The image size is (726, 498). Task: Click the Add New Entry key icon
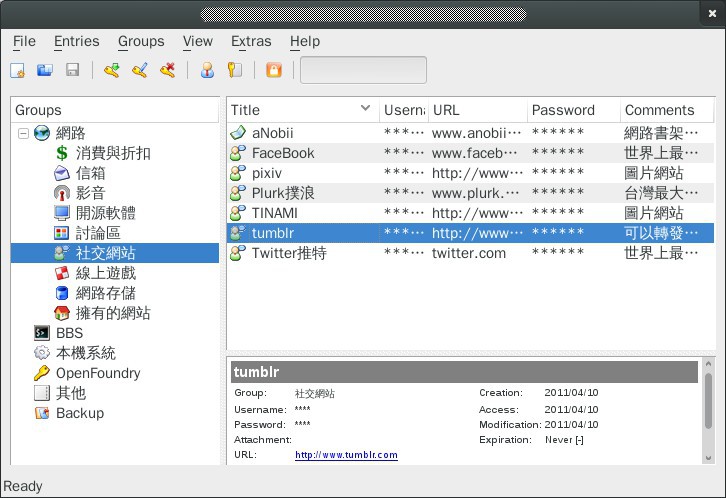tap(112, 70)
